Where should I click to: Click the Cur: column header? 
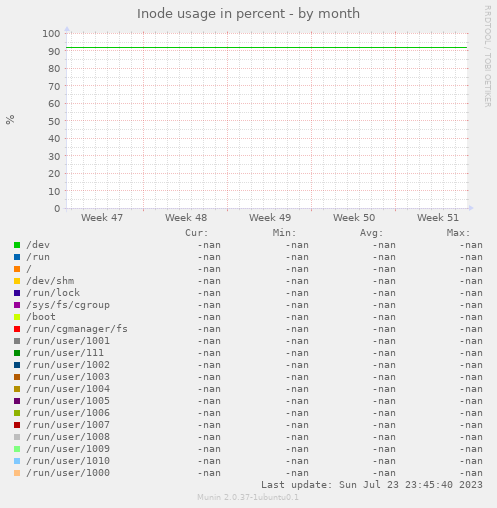pyautogui.click(x=197, y=233)
